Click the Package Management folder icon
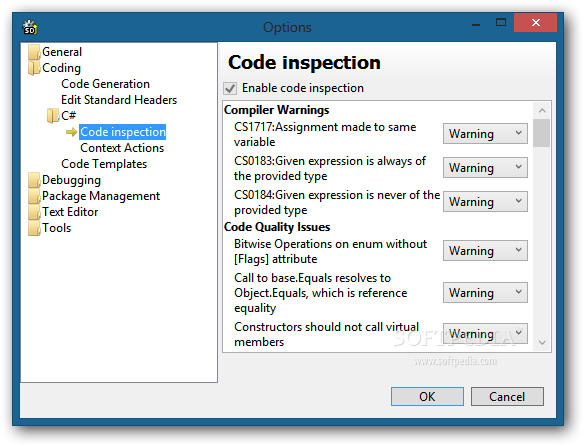The image size is (584, 446). (34, 196)
